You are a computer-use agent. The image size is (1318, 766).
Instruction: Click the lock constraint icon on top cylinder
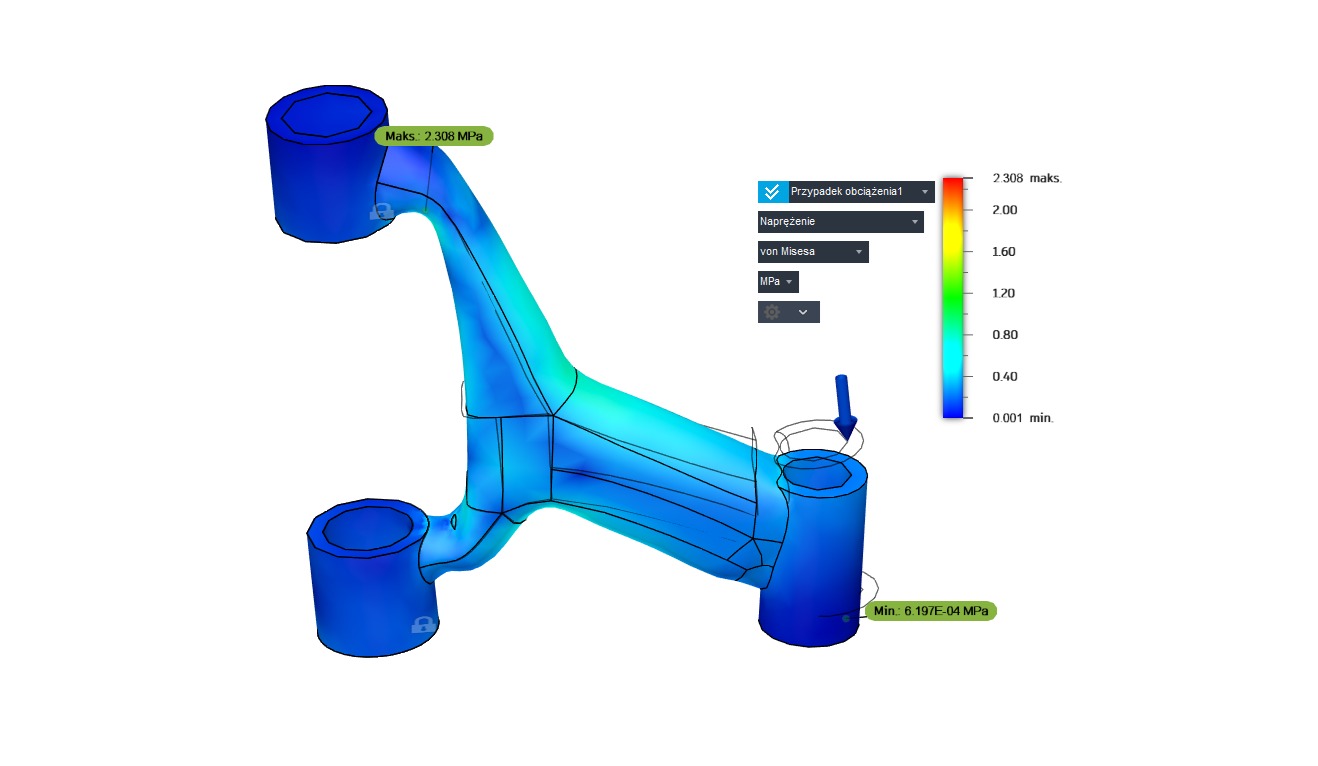point(380,212)
